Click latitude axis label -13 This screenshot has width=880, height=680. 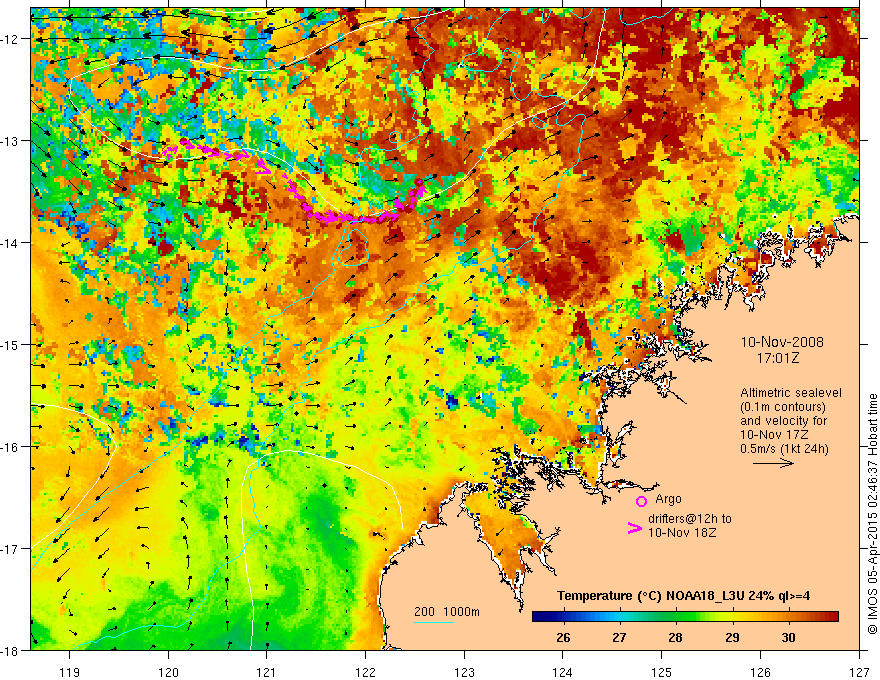point(10,141)
